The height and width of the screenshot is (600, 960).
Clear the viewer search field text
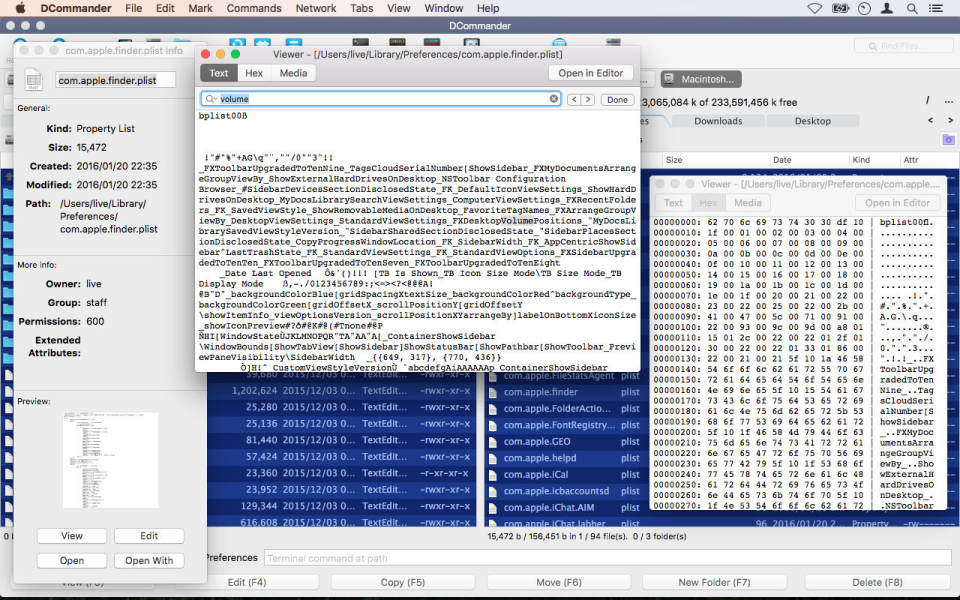[x=554, y=99]
